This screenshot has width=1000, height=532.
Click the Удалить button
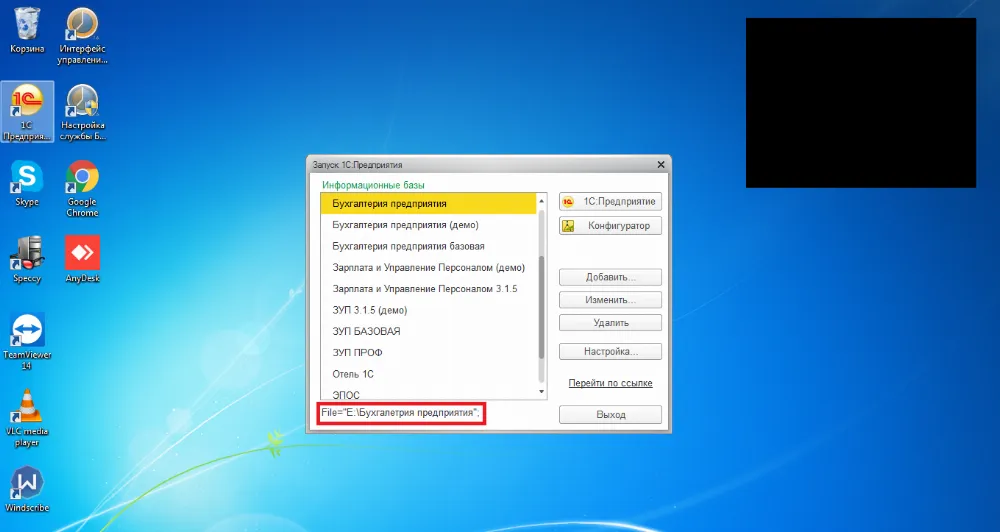[610, 323]
